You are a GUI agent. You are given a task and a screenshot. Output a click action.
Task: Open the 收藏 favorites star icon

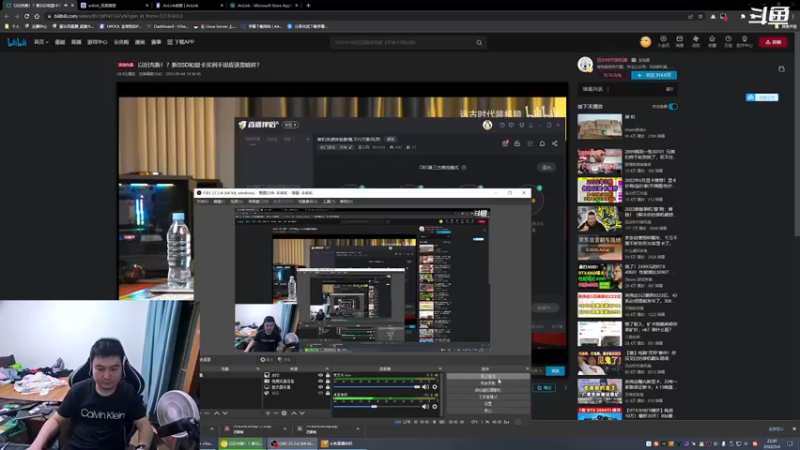(x=712, y=42)
